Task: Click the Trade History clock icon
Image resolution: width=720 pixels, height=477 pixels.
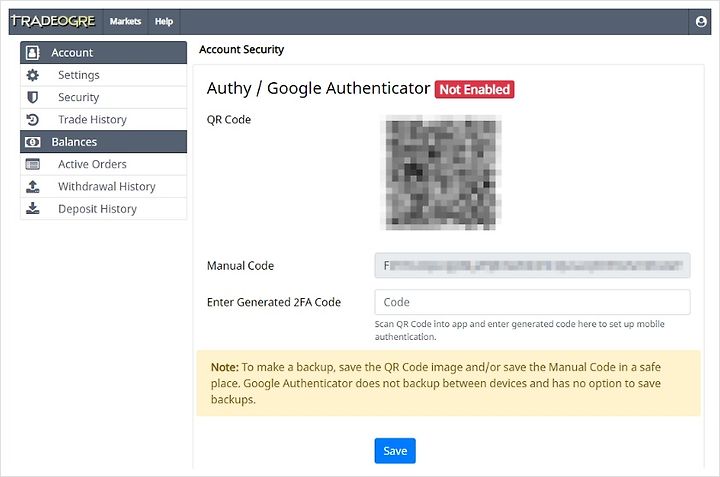Action: 33,120
